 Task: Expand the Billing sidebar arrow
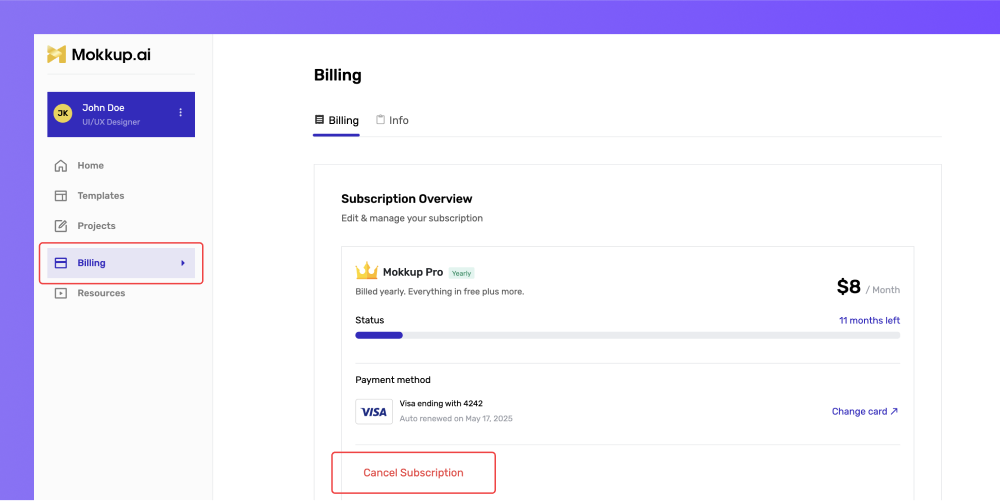[x=183, y=263]
